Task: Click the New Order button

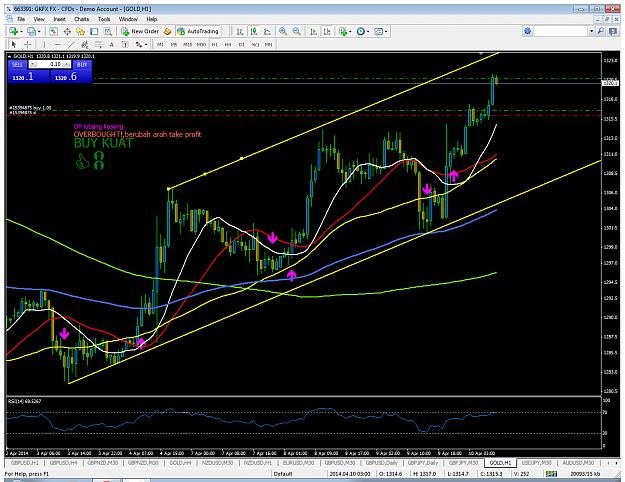Action: 140,31
